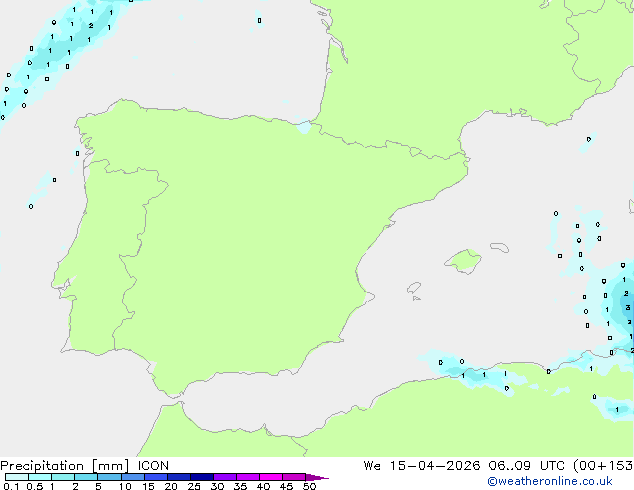Select the 0.5–1 mm legend color swatch
The image size is (634, 490).
[x=40, y=477]
